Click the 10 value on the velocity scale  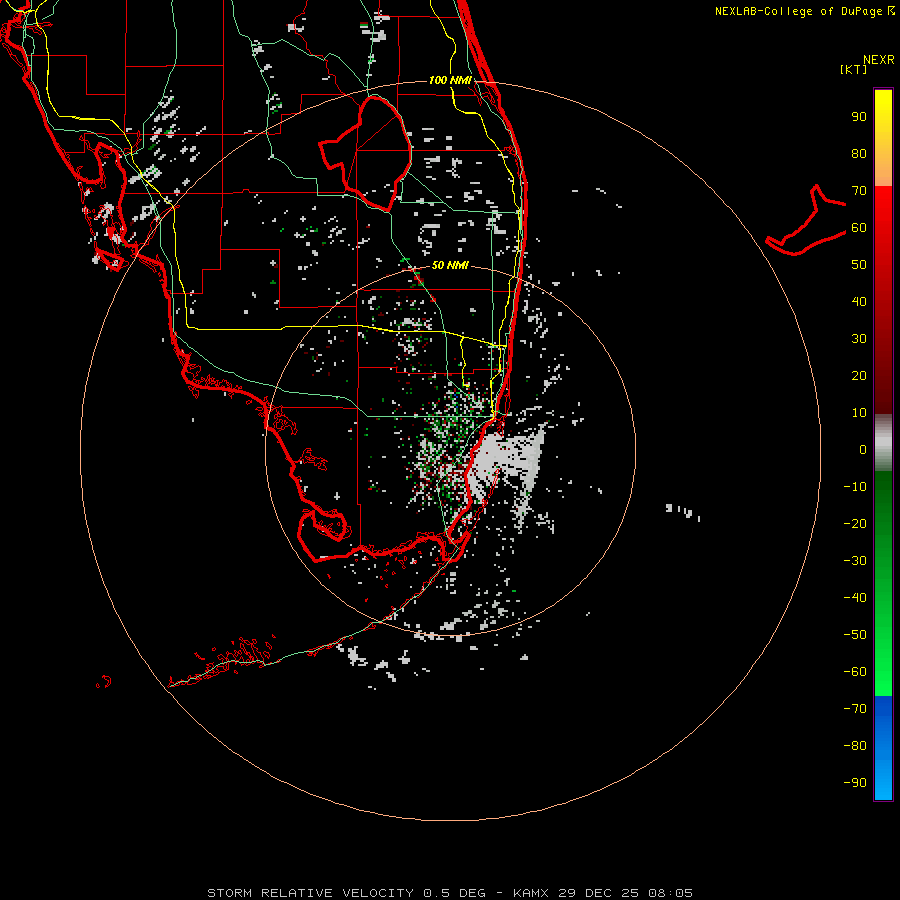[859, 413]
